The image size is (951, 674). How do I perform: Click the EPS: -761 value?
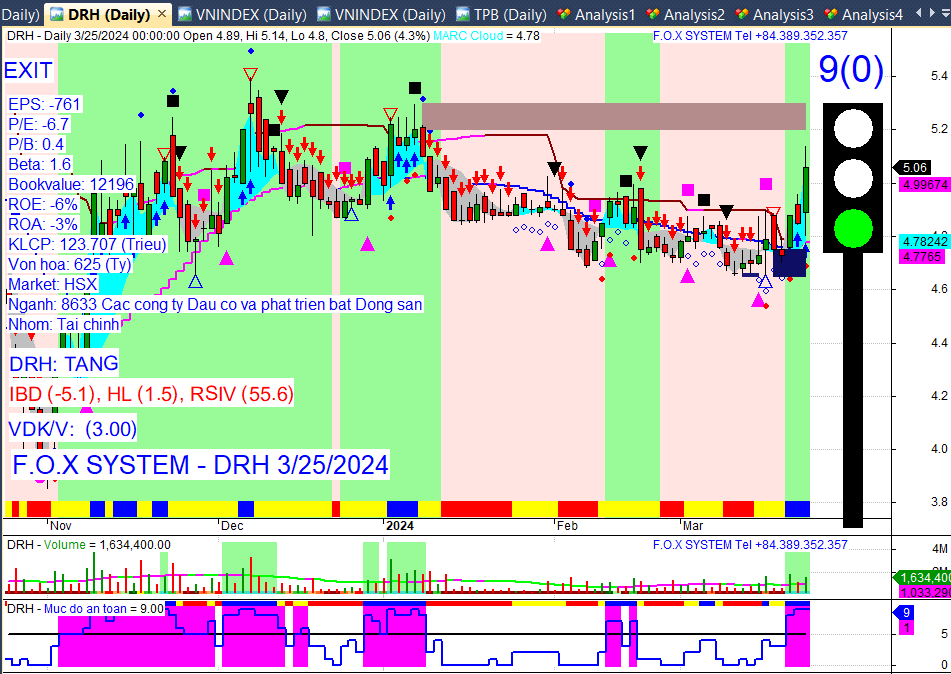tap(44, 104)
